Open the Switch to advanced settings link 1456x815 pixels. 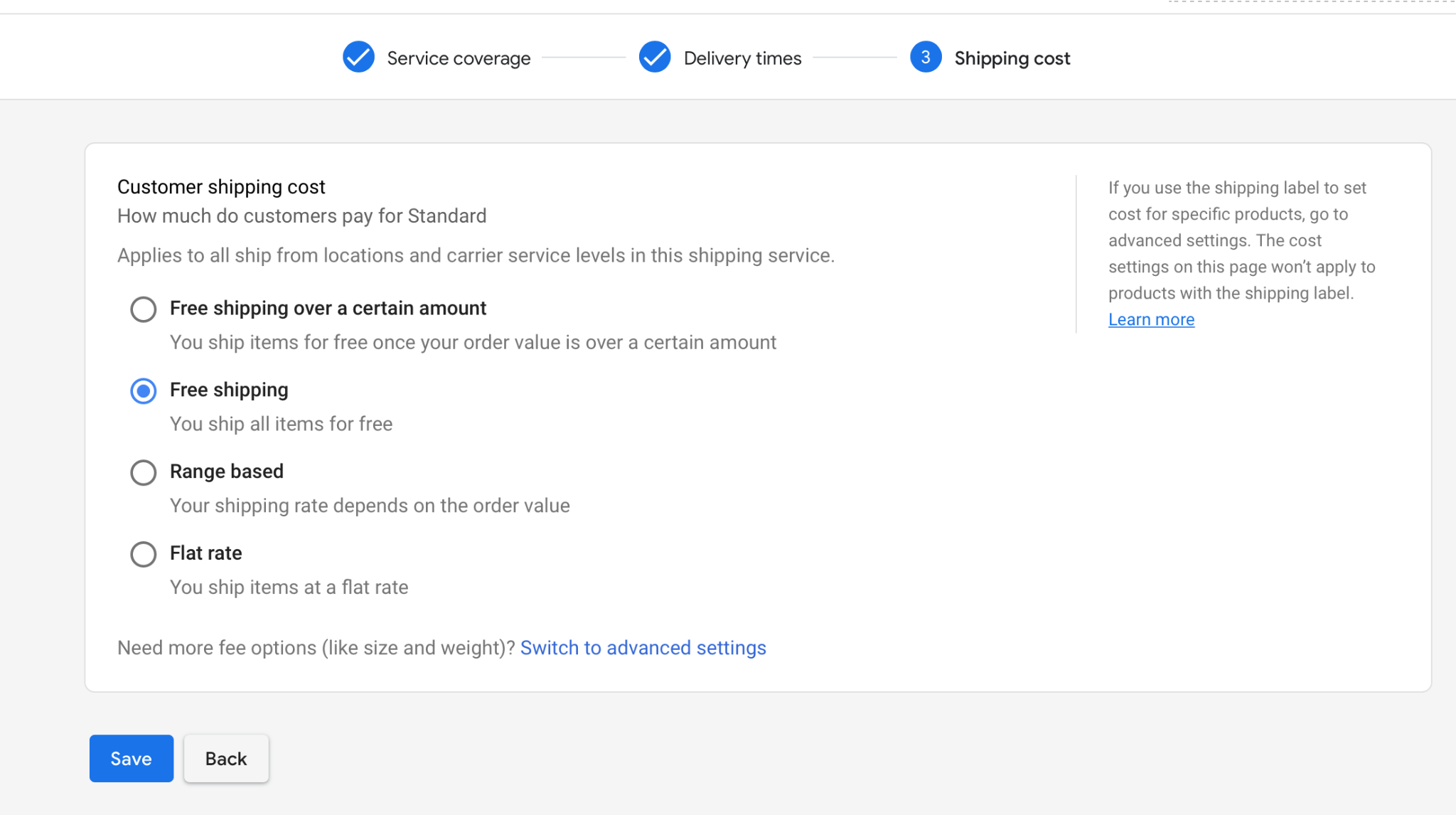tap(643, 648)
